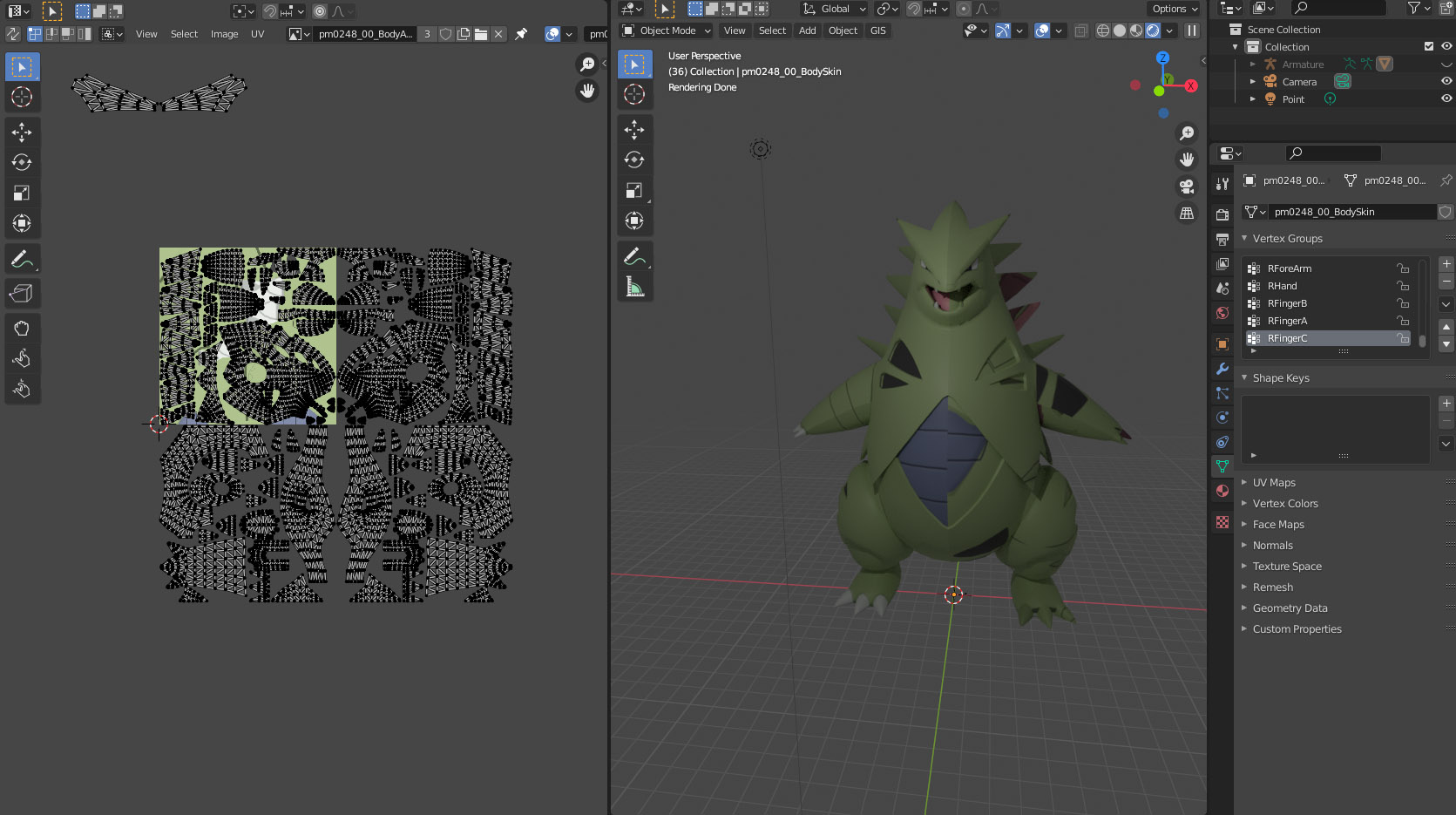The width and height of the screenshot is (1456, 815).
Task: Select the 3D viewport Move tool
Action: [x=634, y=129]
